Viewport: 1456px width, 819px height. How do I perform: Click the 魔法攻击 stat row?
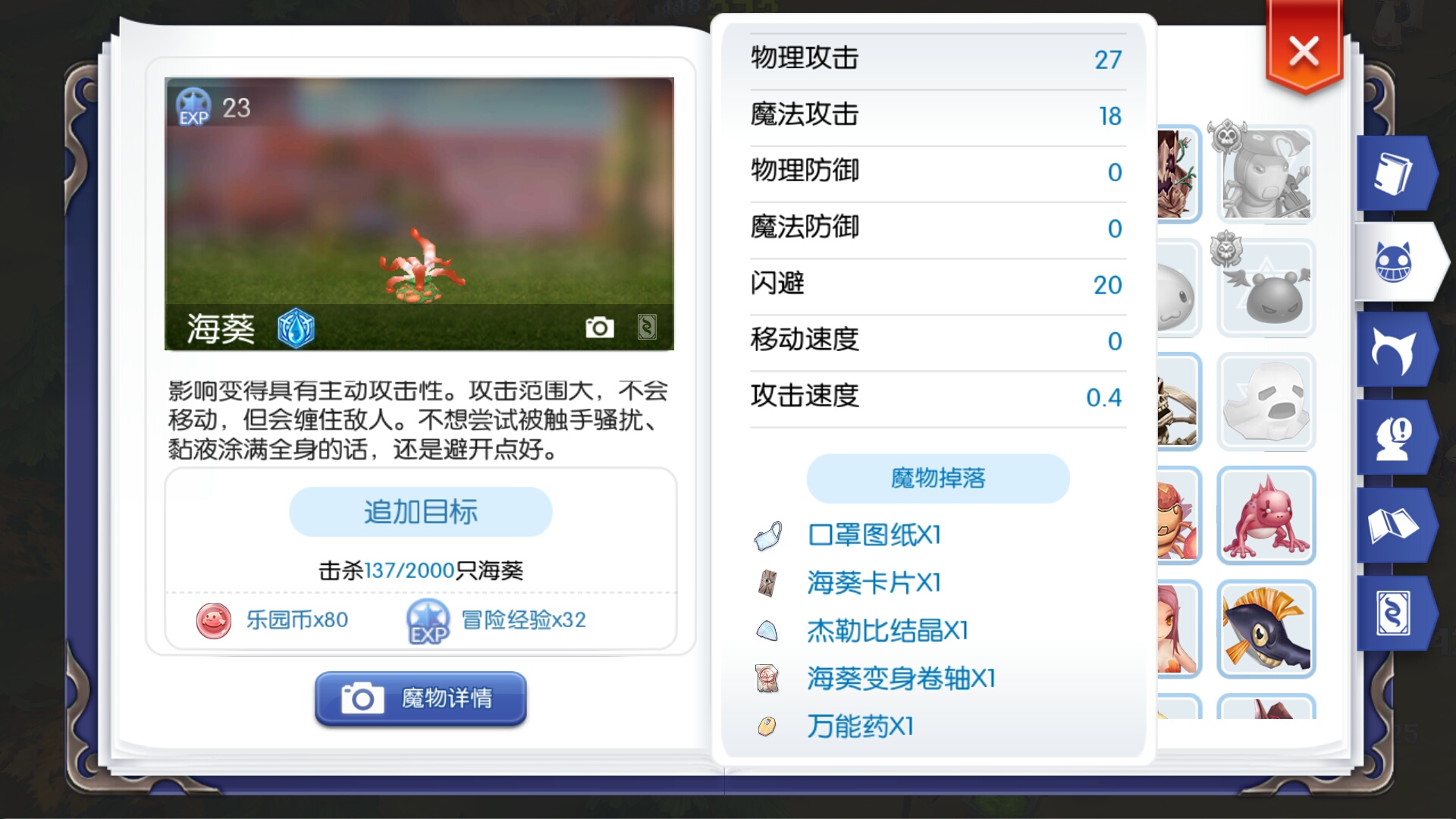point(938,116)
